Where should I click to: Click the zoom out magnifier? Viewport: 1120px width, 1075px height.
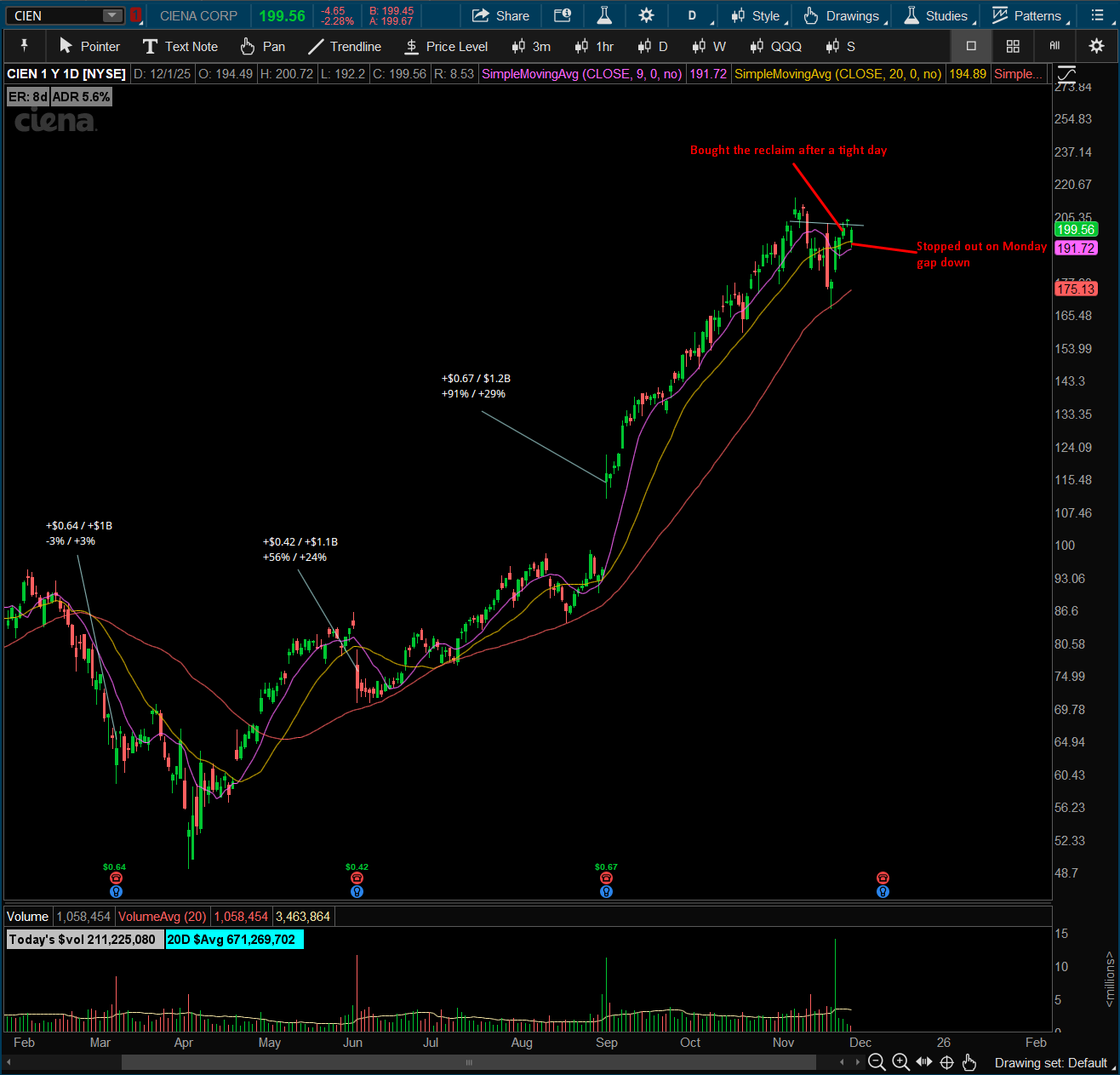pyautogui.click(x=877, y=1062)
